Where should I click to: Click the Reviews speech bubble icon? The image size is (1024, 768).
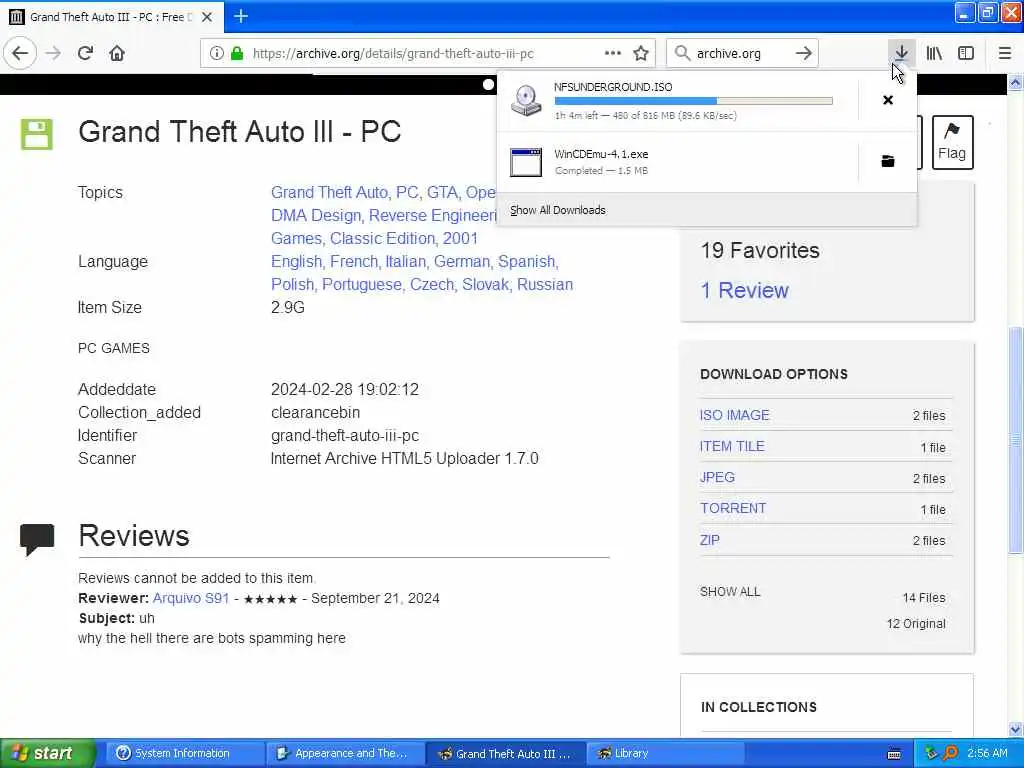(37, 539)
